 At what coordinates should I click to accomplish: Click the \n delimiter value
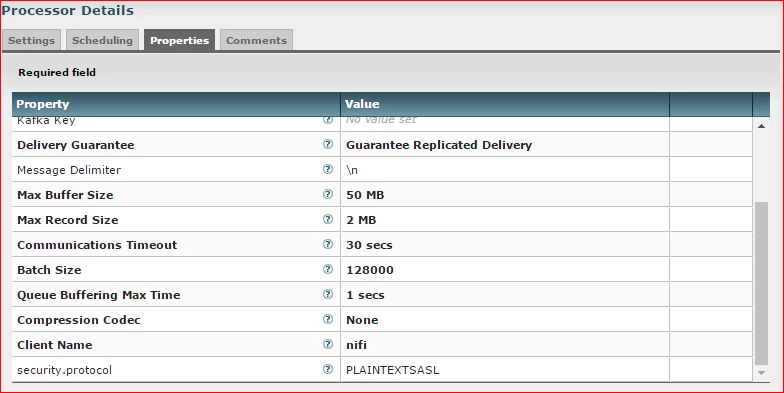[x=352, y=170]
